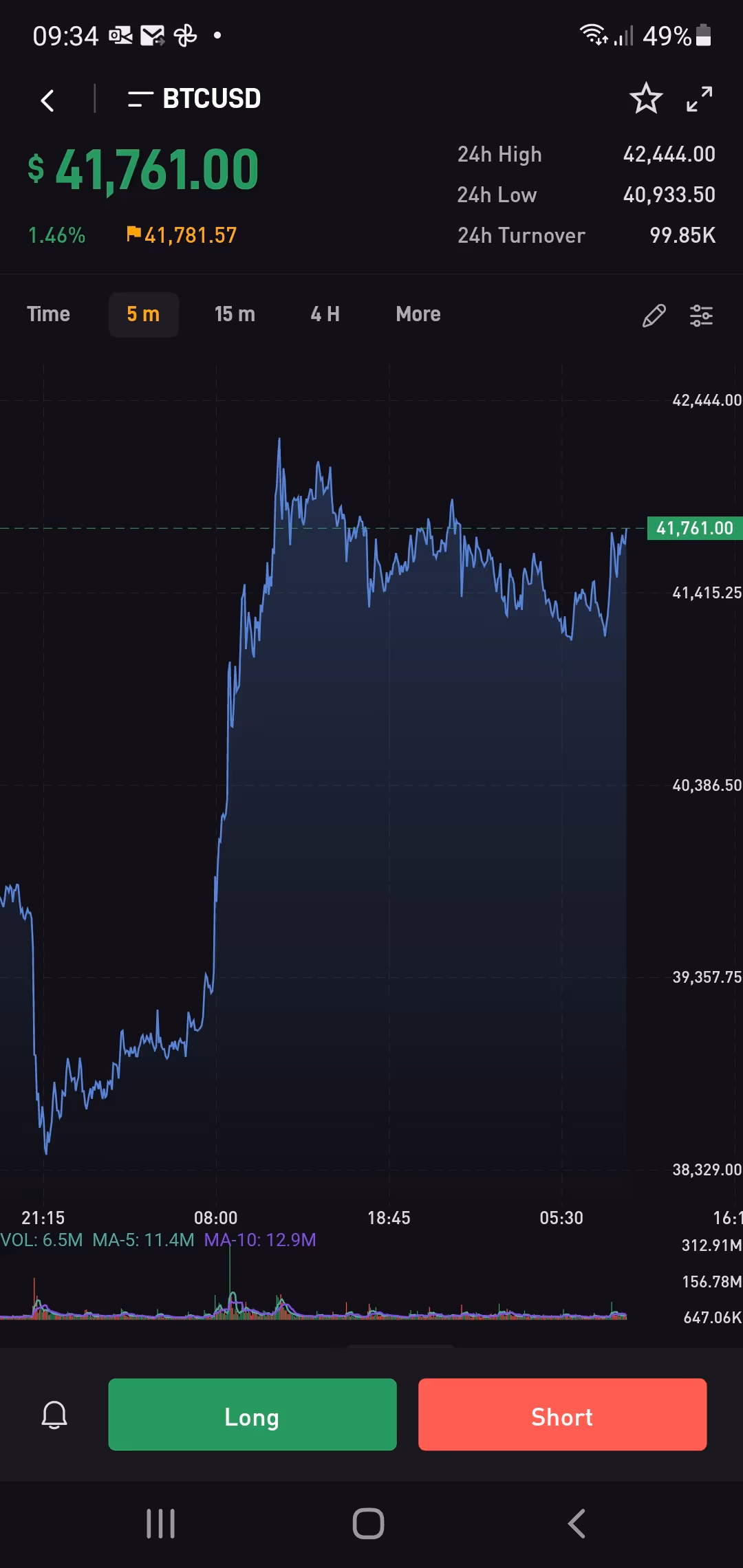
Task: Go to the Android home screen
Action: [x=368, y=1524]
